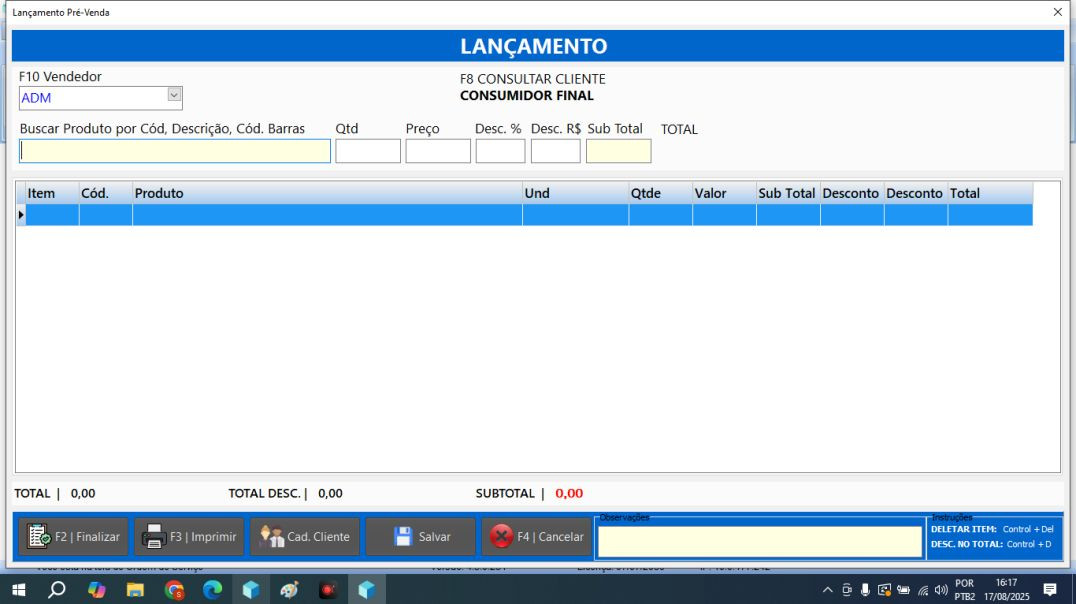
Task: Click the Qtd quantity field
Action: (x=367, y=151)
